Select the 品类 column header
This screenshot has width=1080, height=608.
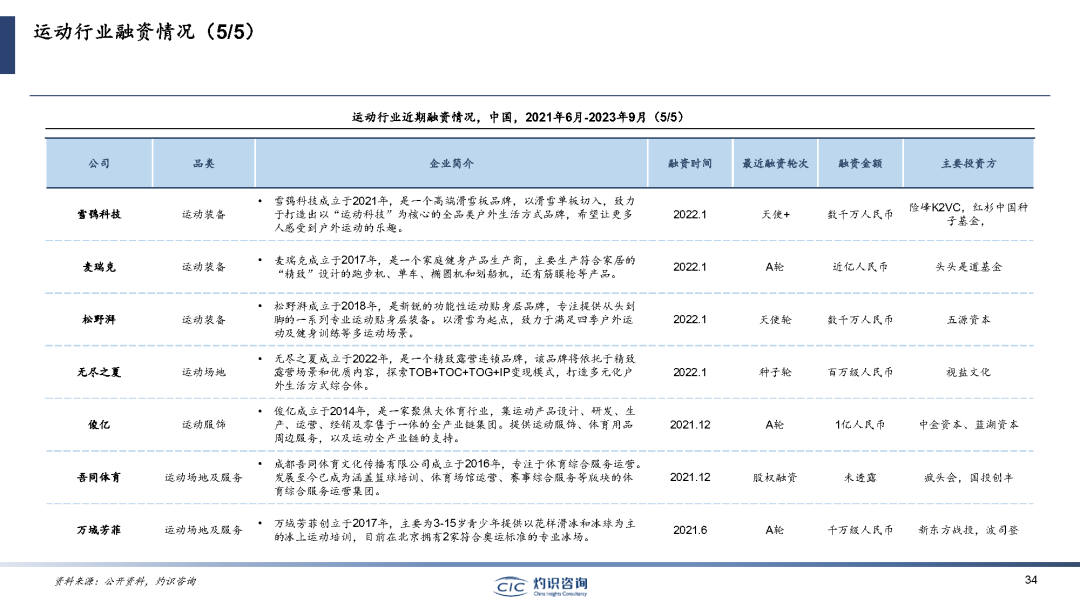point(203,164)
